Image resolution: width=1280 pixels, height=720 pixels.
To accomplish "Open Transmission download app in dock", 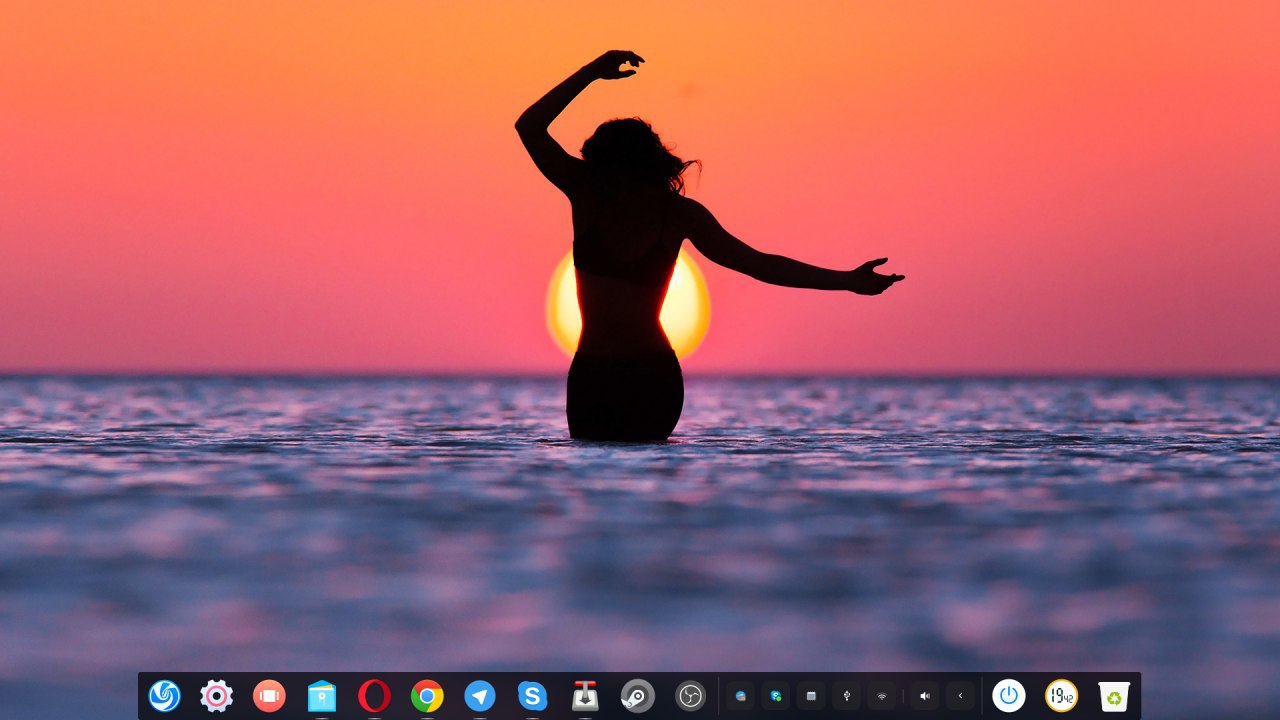I will (585, 696).
